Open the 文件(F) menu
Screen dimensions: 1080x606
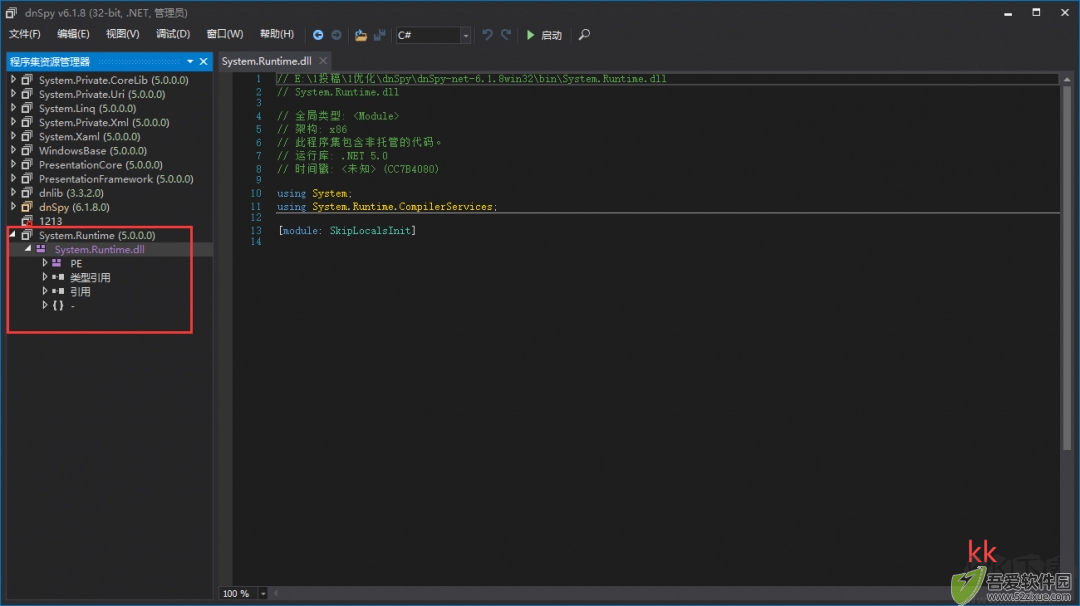point(25,34)
